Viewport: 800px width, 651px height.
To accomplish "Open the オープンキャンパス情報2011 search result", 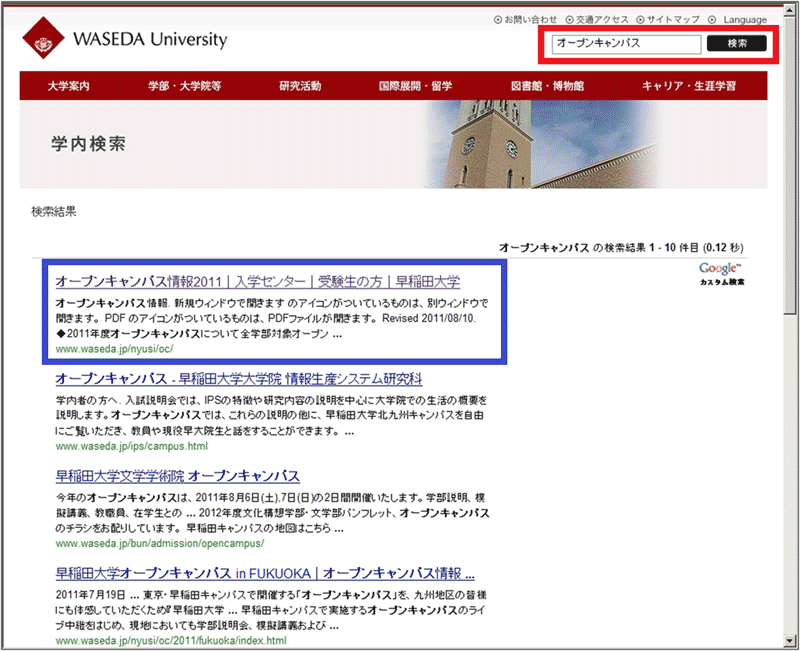I will (x=258, y=281).
